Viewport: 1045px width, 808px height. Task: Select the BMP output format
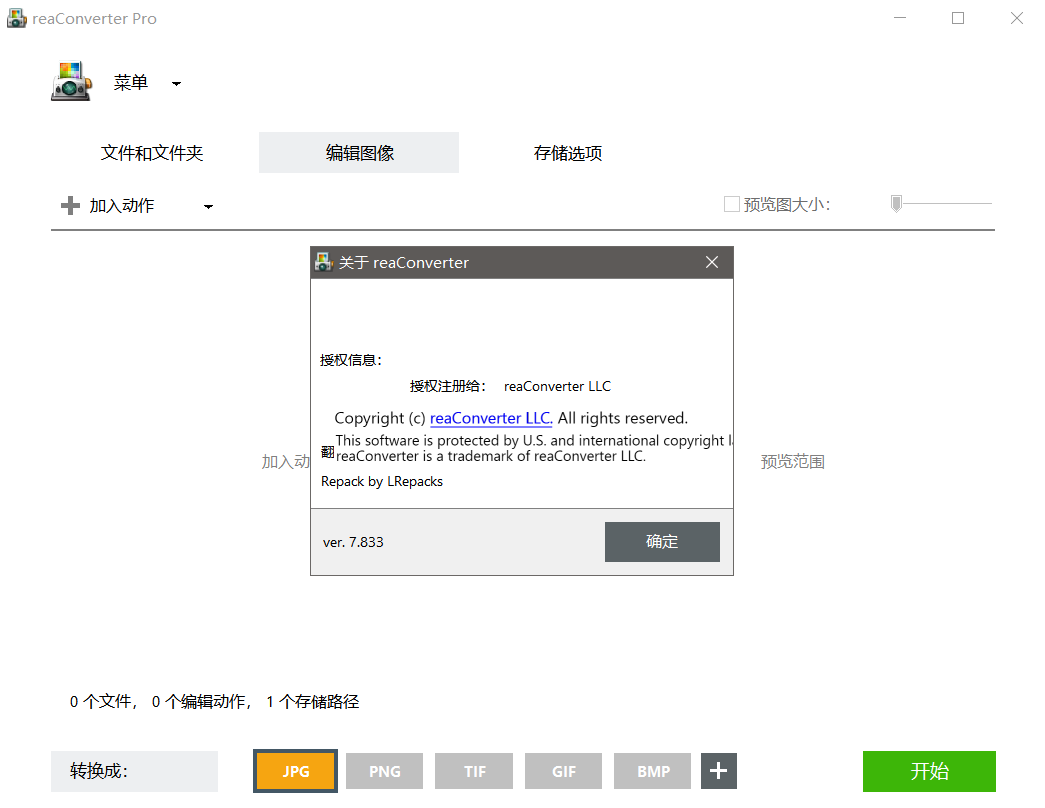(652, 771)
